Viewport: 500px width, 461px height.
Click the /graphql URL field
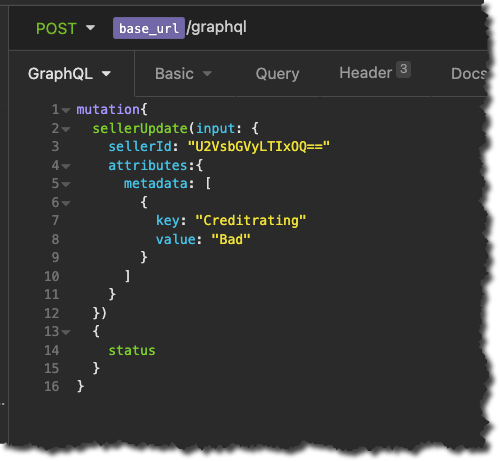coord(217,27)
